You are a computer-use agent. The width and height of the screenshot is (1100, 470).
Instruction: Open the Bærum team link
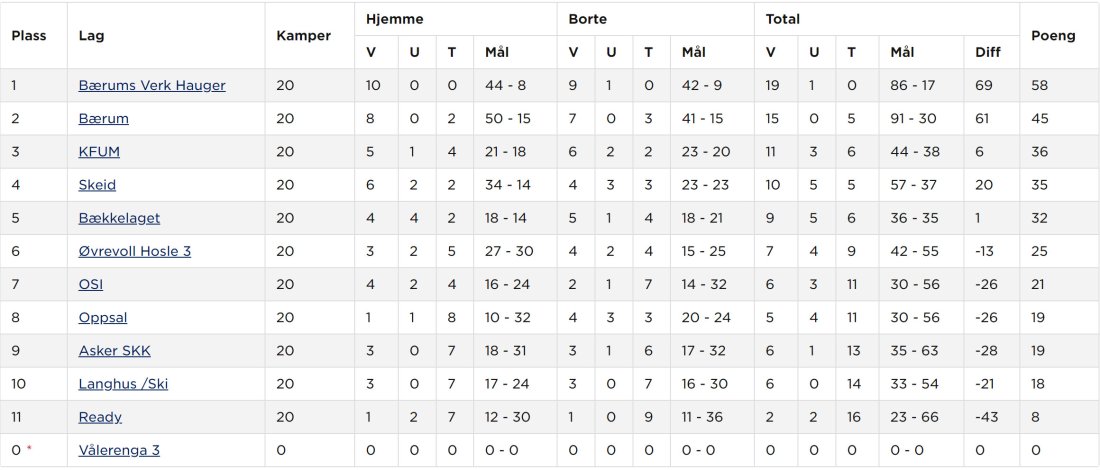(x=104, y=119)
